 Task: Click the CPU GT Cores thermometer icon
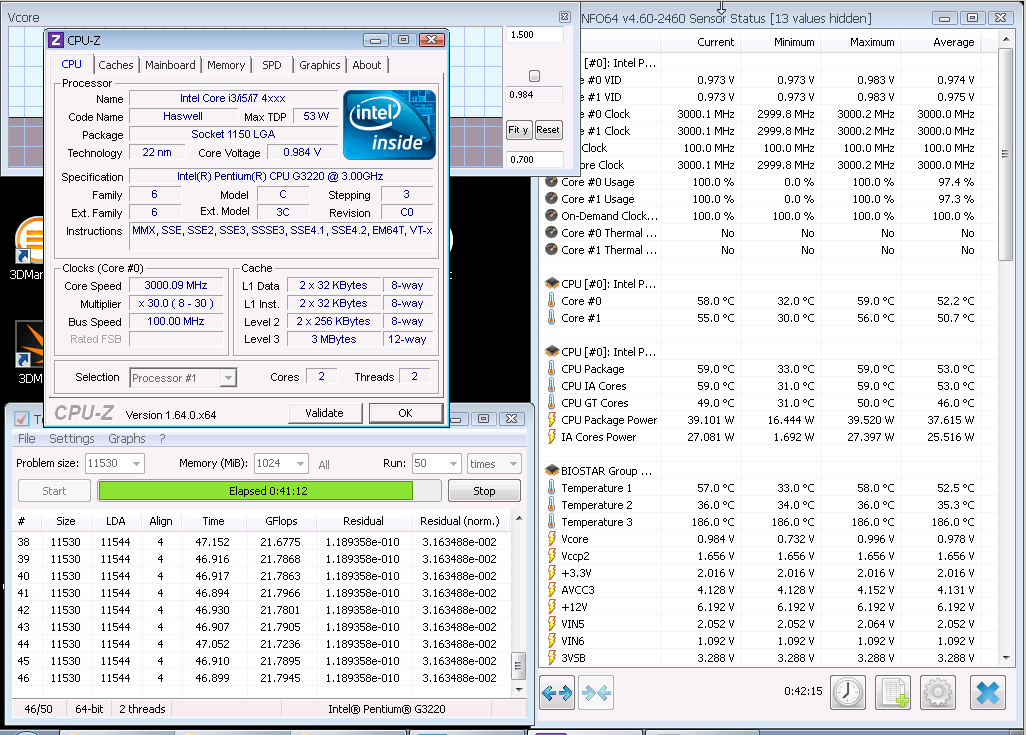pyautogui.click(x=552, y=403)
